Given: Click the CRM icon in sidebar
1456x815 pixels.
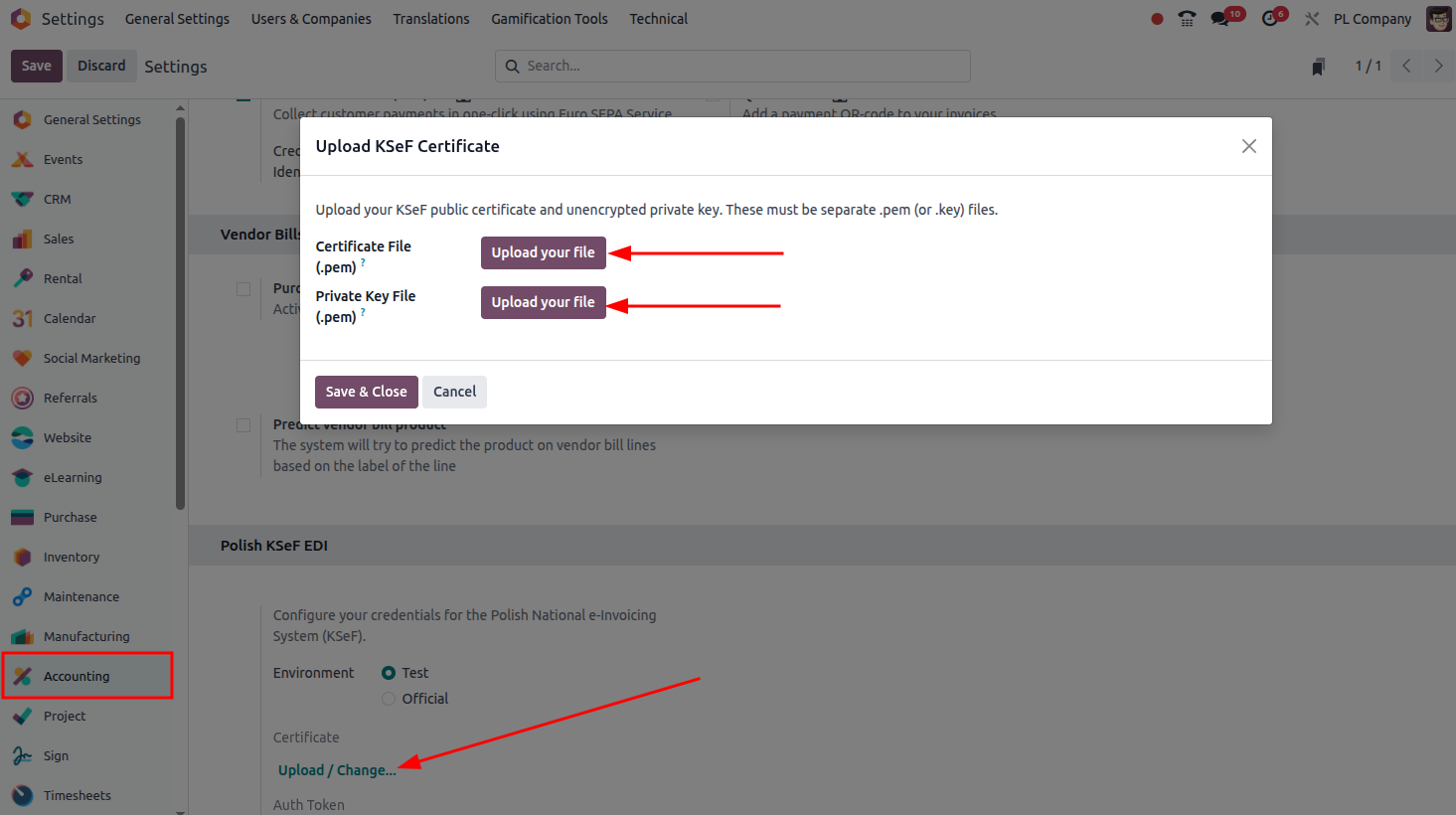Looking at the screenshot, I should click(22, 199).
